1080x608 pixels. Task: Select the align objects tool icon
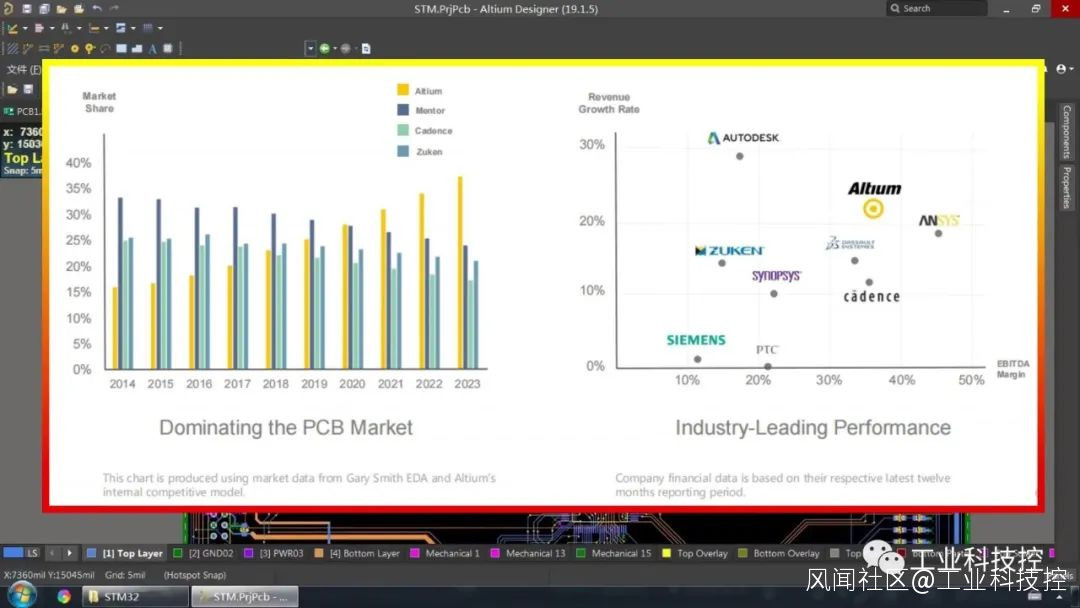[39, 28]
